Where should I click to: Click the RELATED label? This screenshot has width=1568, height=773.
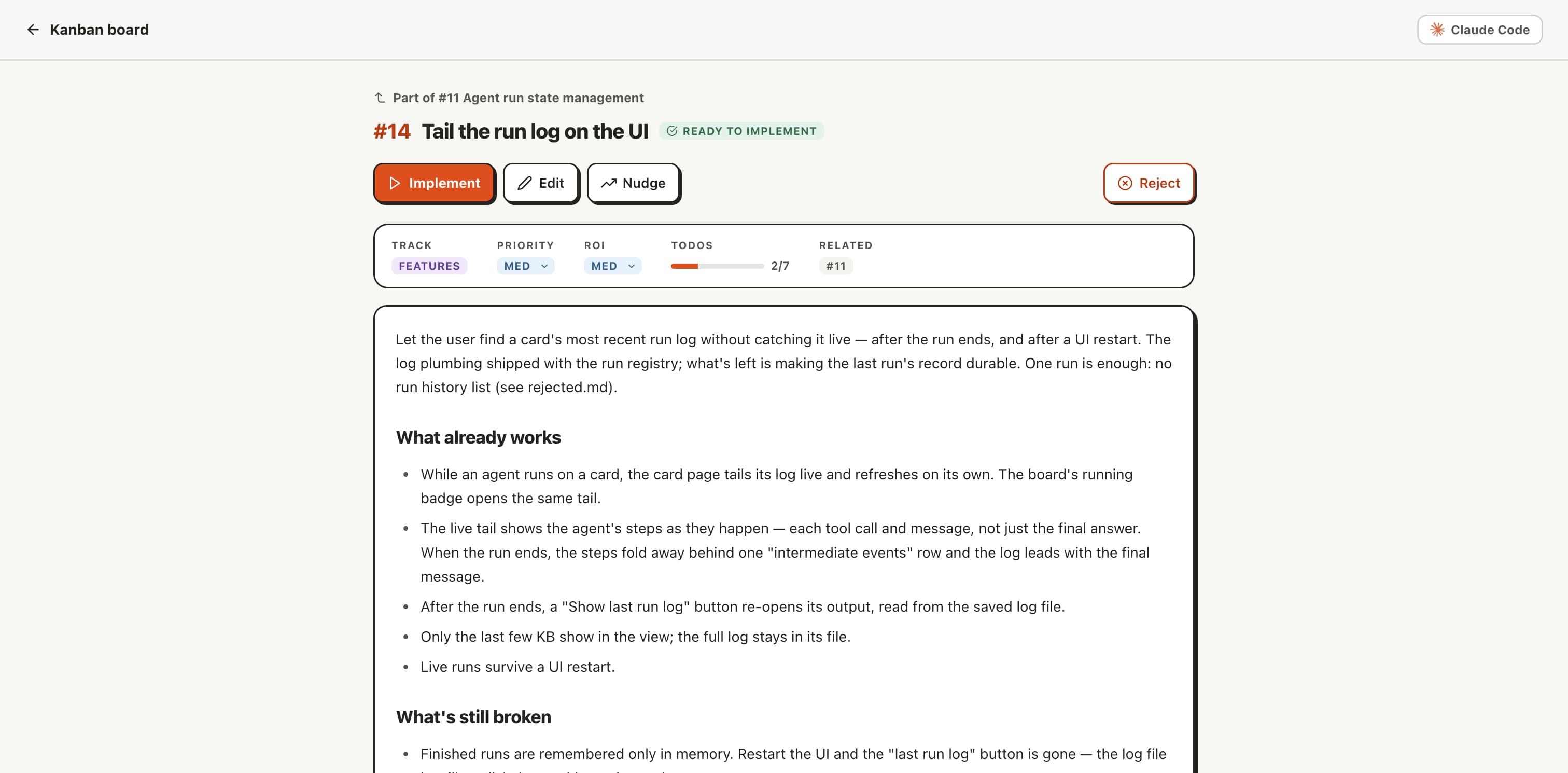point(846,245)
